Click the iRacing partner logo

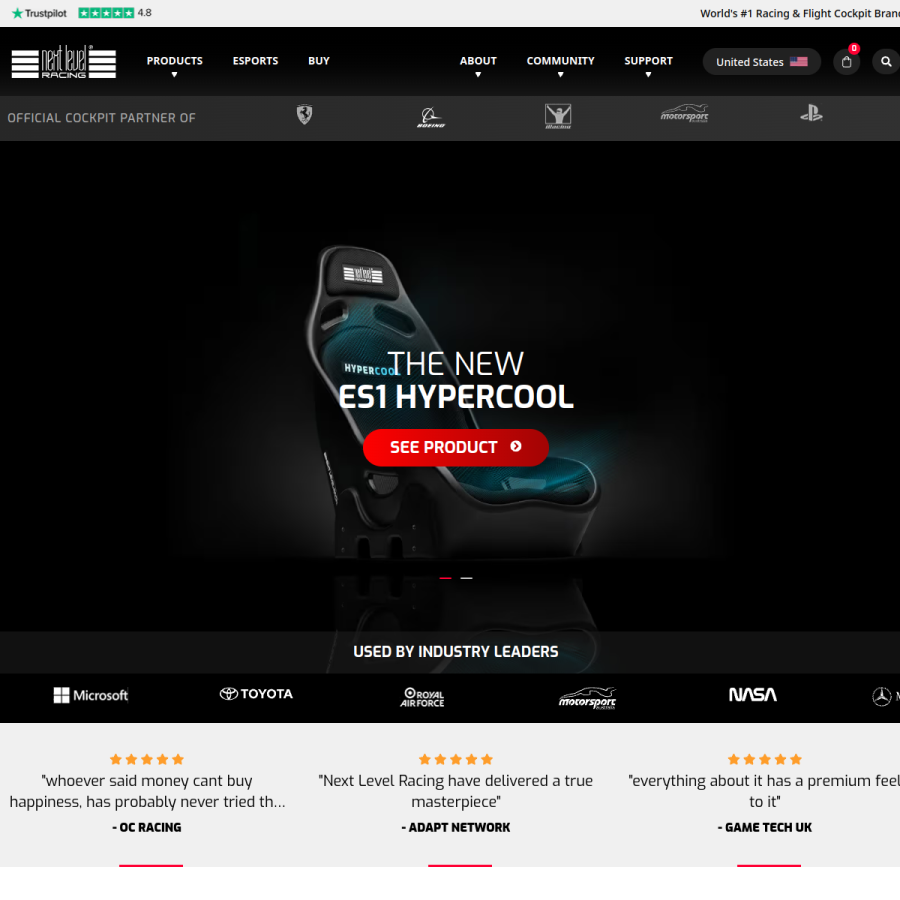tap(558, 116)
